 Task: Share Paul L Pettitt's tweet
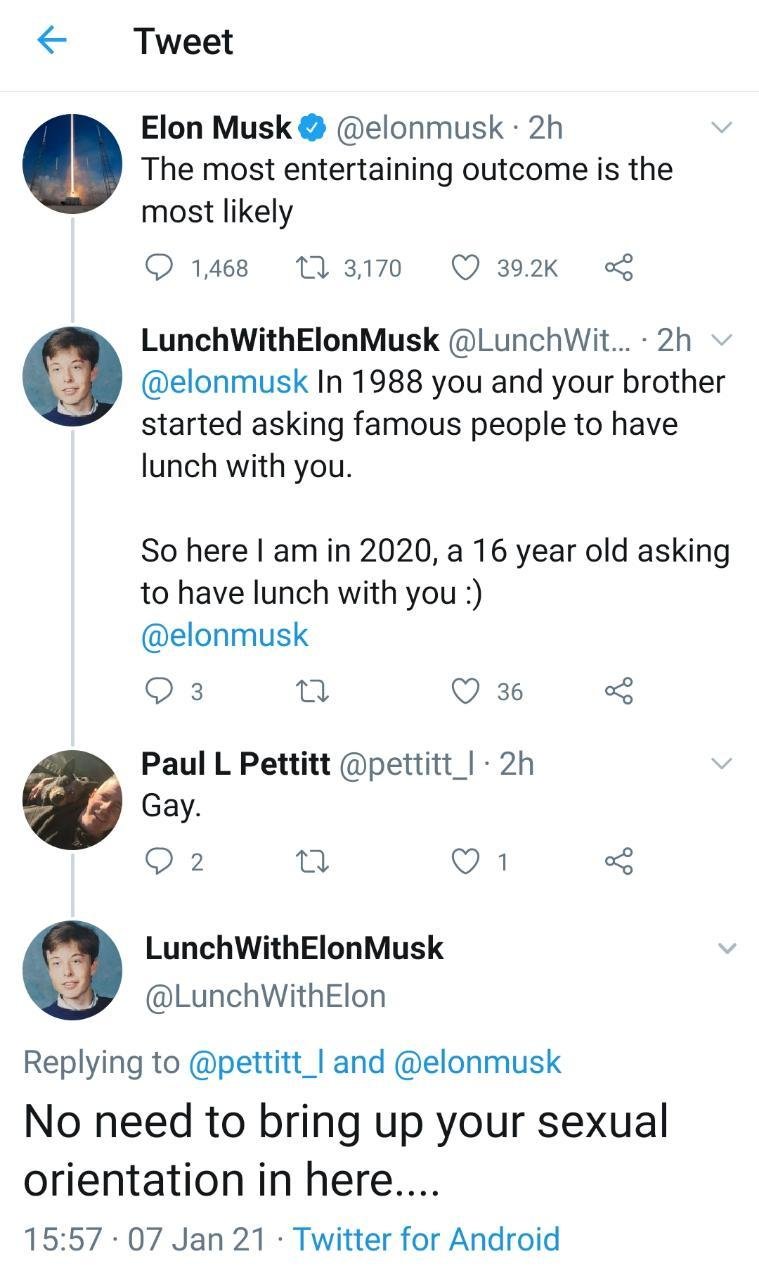pos(619,861)
